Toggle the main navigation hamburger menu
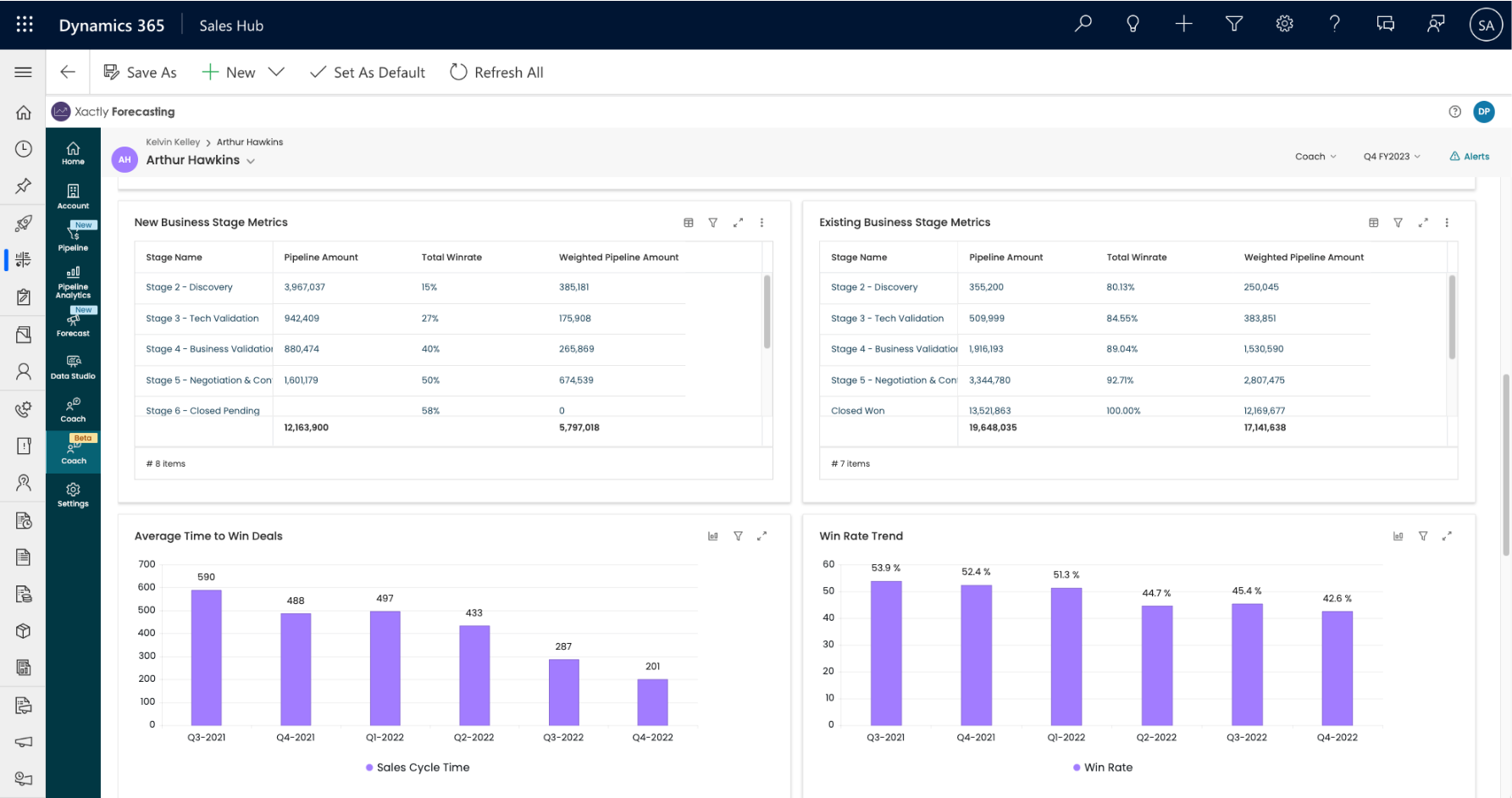 23,71
